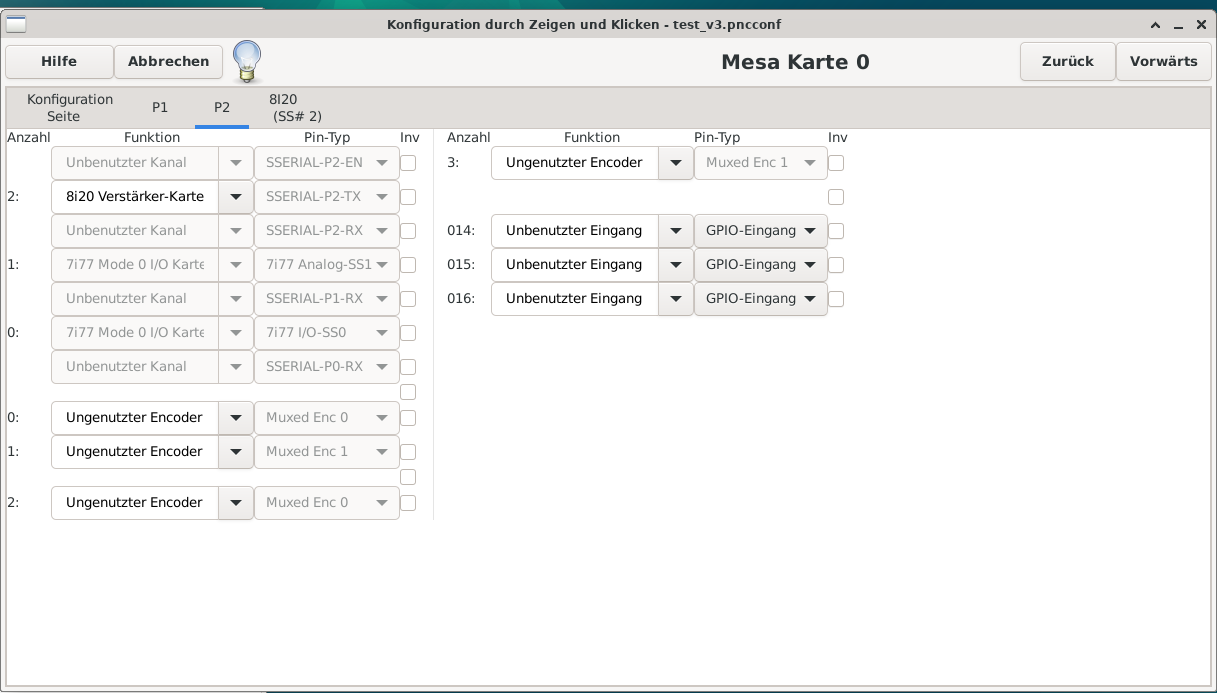Open 8i20 Verstärker-Karte function dropdown

click(235, 197)
